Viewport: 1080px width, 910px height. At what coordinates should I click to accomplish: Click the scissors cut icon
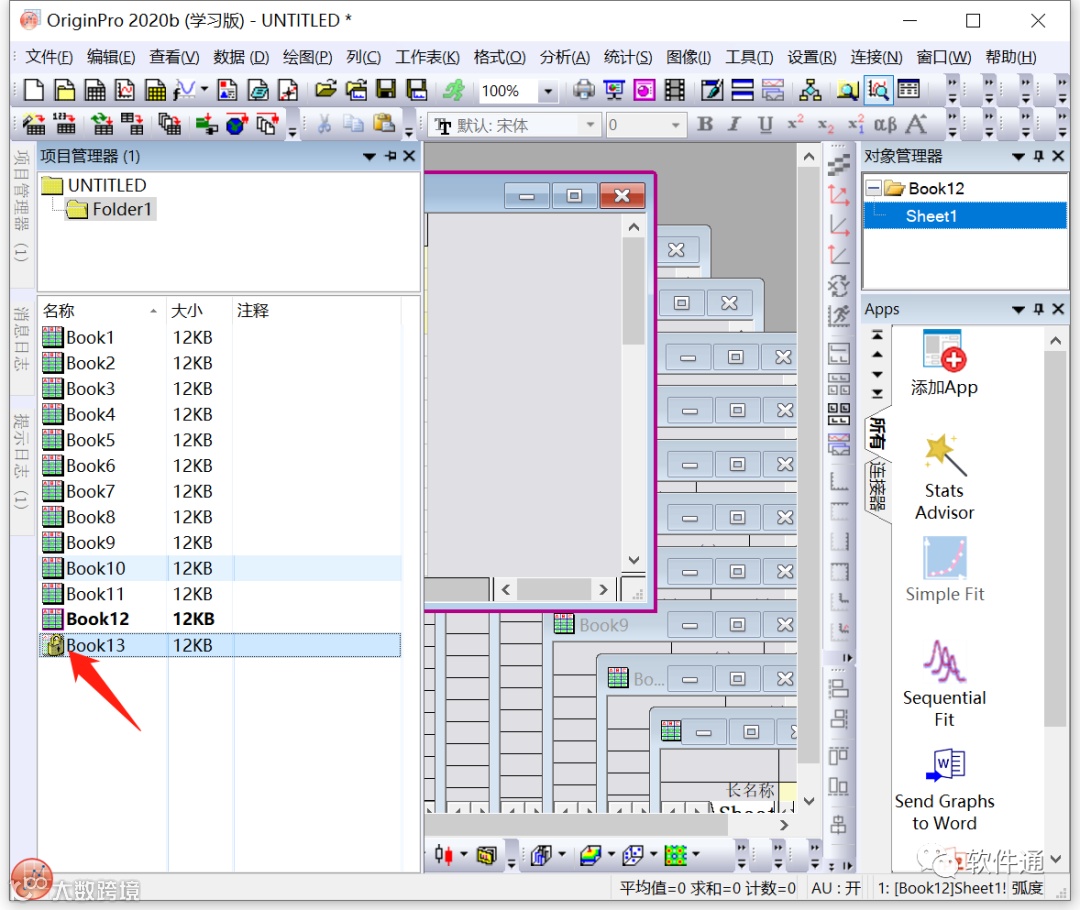324,125
